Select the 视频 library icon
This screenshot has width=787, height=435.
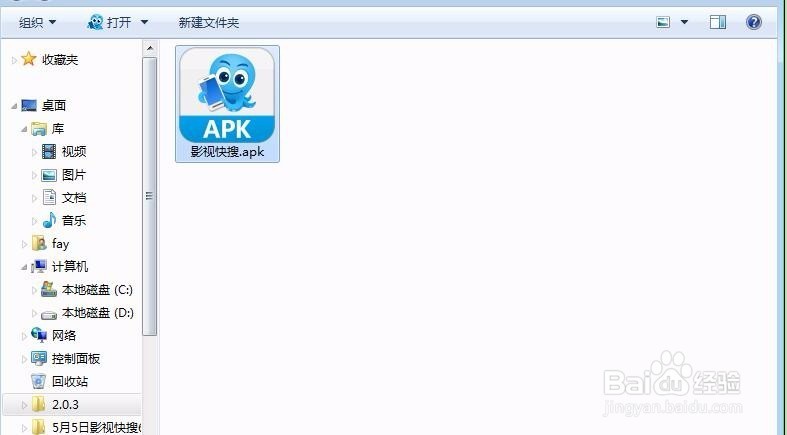coord(49,151)
